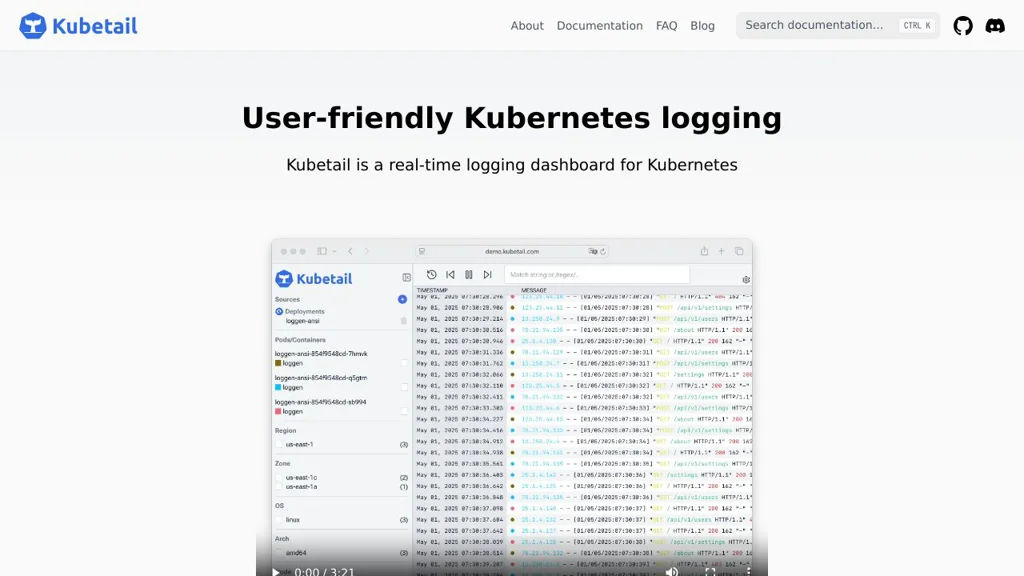Click the tab overview icon in demo window

739,251
